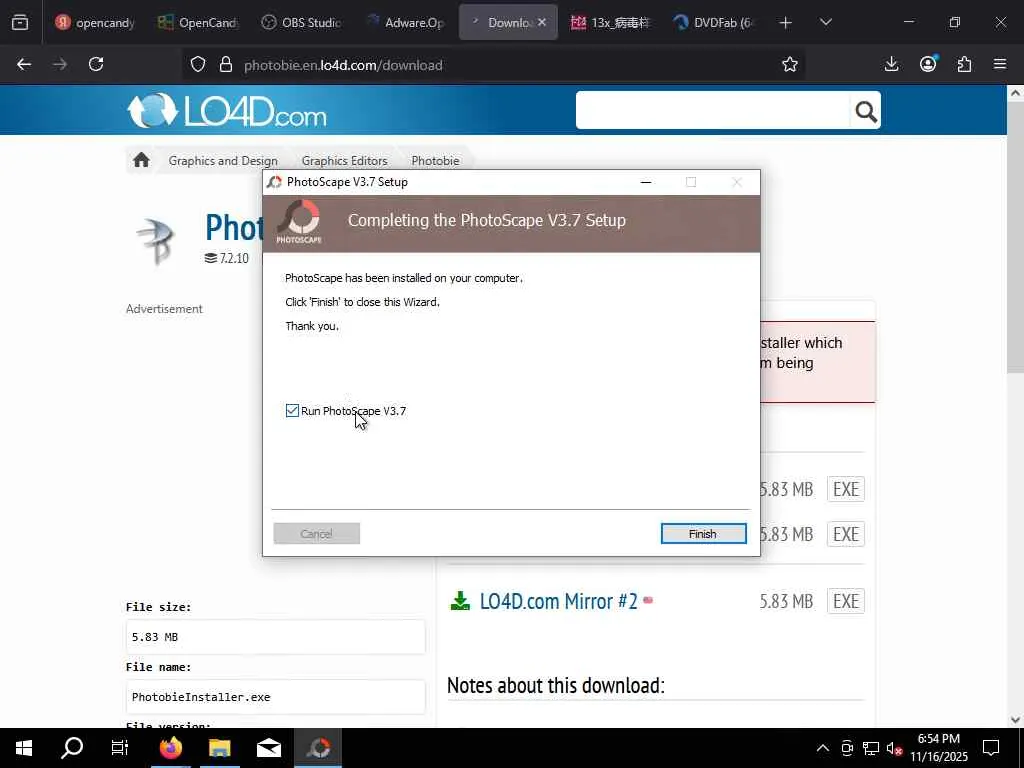
Task: Click the page scrollbar up arrow
Action: pyautogui.click(x=1015, y=93)
